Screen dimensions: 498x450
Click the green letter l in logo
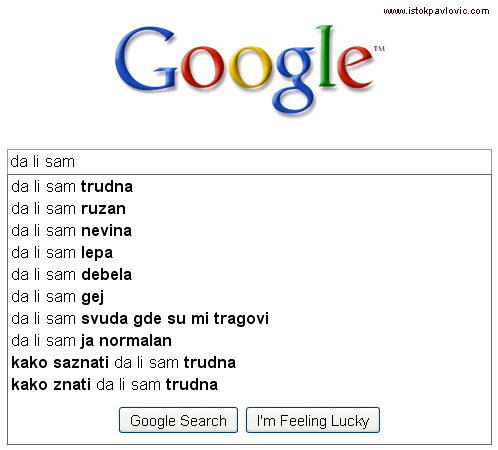tap(326, 55)
